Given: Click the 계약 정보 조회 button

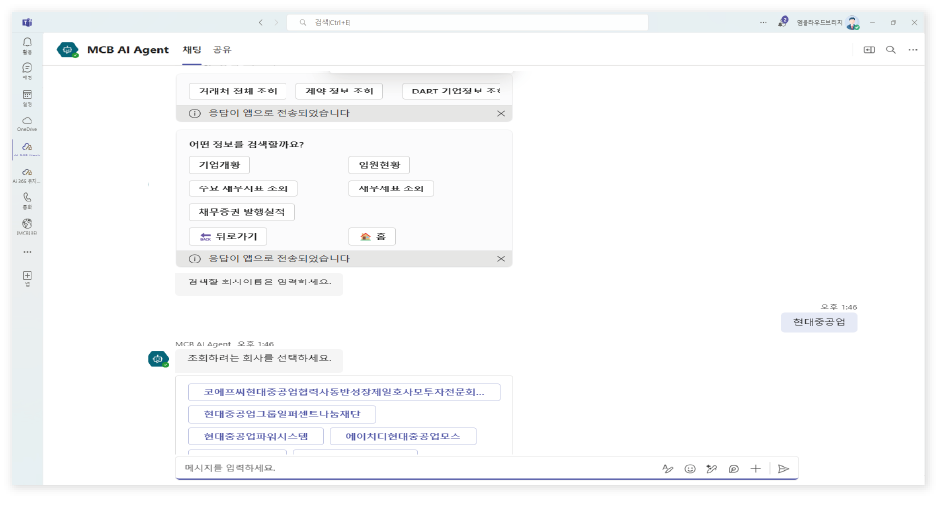Looking at the screenshot, I should coord(339,91).
